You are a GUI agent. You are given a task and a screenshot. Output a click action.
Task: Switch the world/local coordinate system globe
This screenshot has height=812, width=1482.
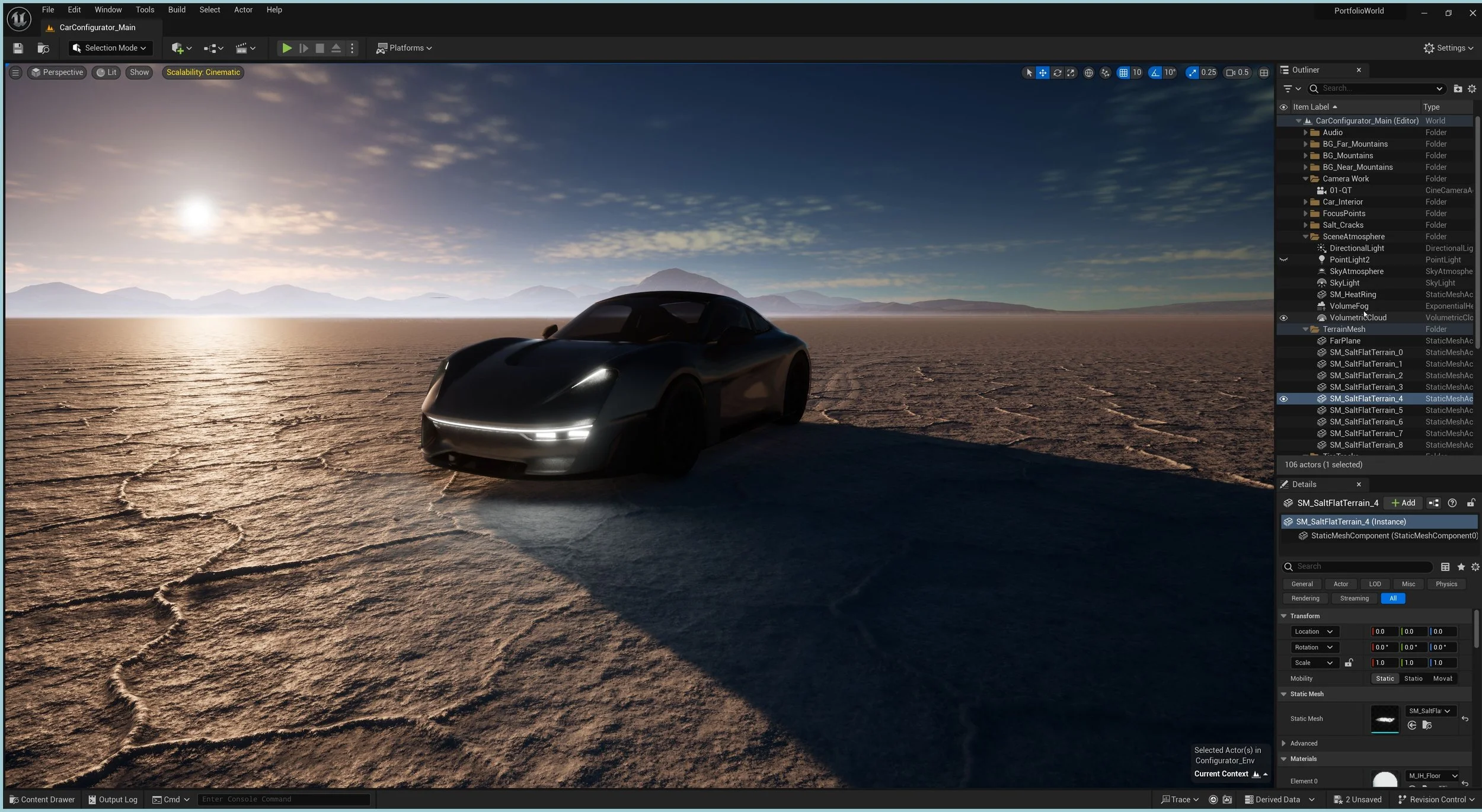click(x=1088, y=72)
